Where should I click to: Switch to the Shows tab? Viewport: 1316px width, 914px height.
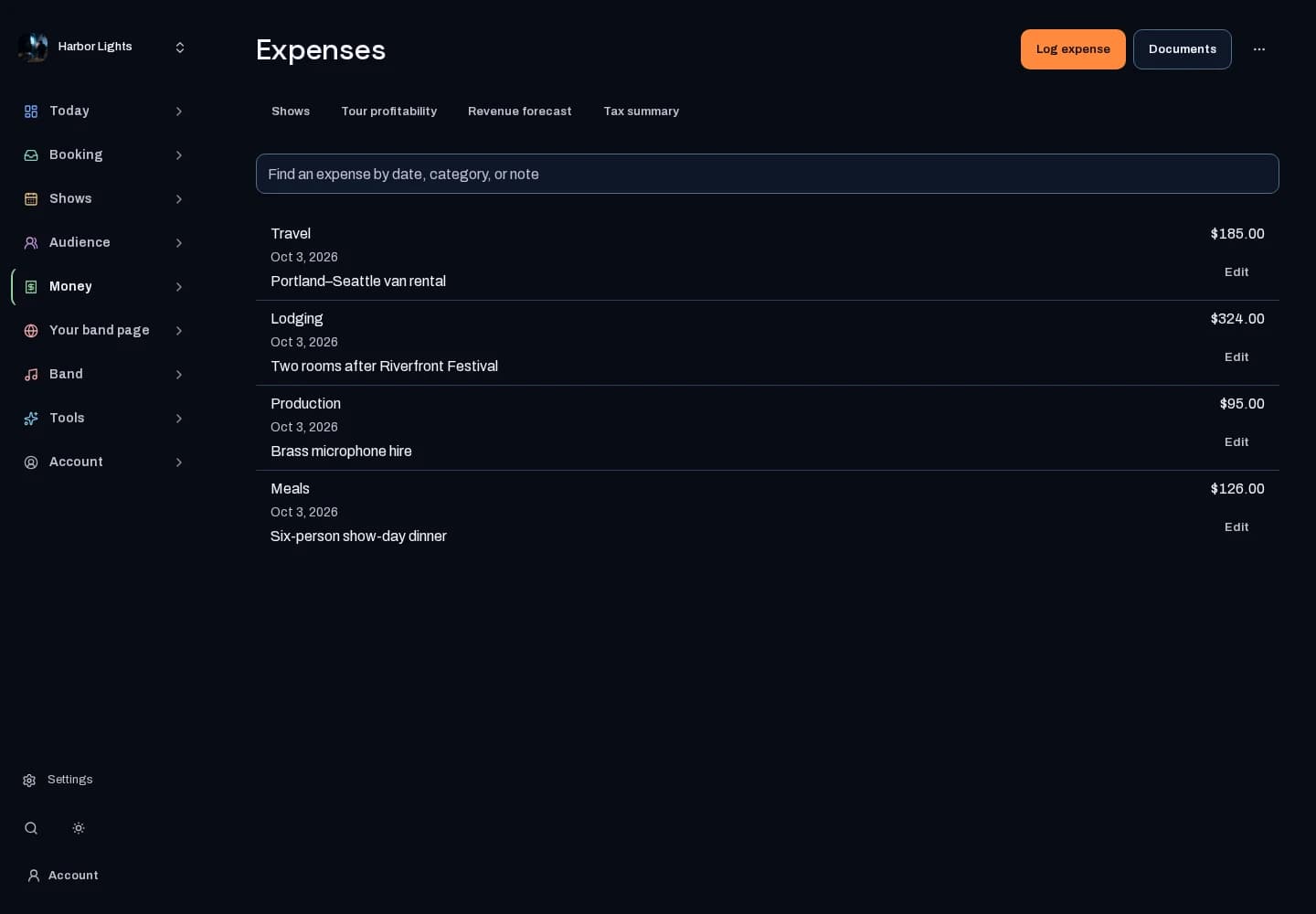(x=291, y=112)
